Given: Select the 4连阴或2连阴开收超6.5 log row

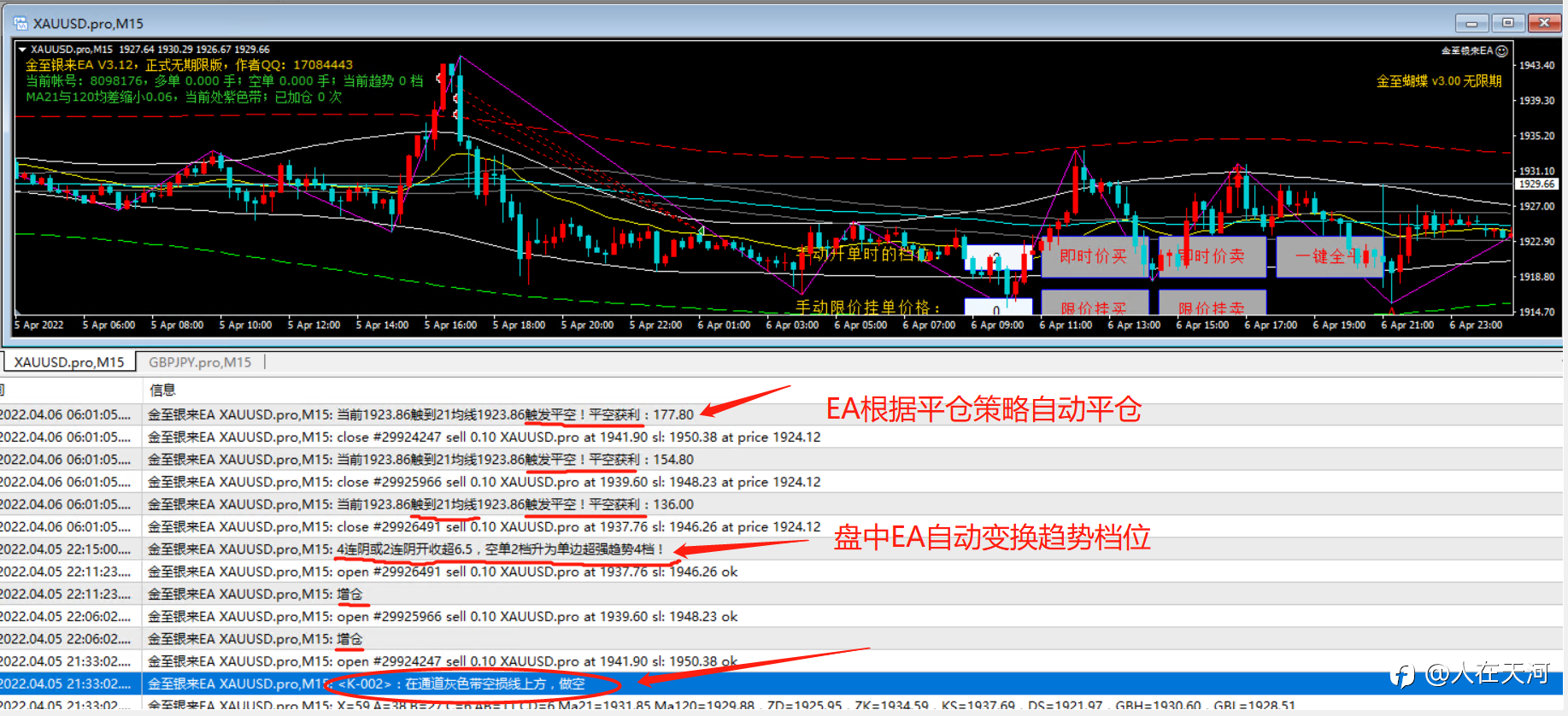Looking at the screenshot, I should tap(781, 549).
